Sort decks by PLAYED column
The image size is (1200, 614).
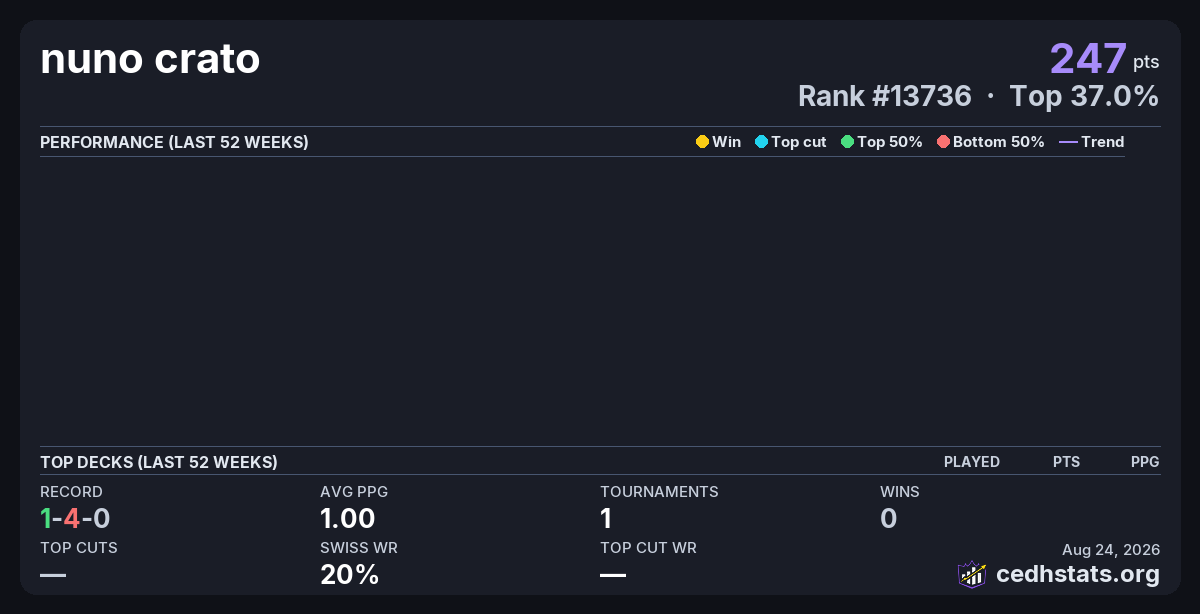click(972, 462)
